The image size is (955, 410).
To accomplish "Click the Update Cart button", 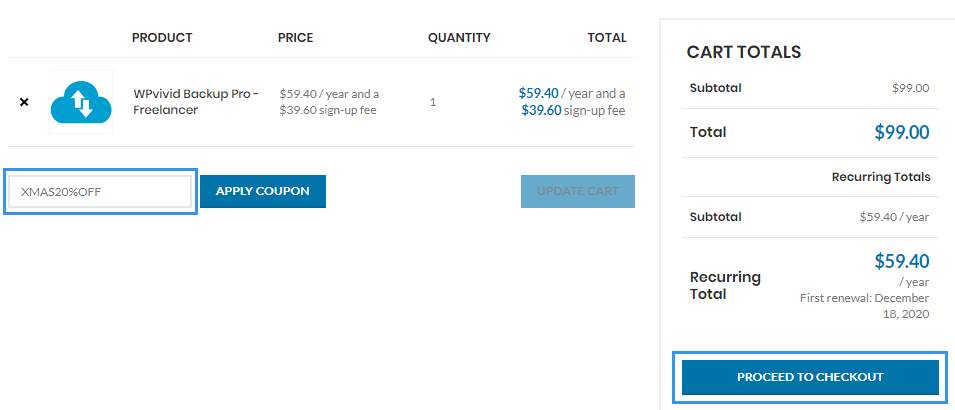I will click(x=577, y=191).
